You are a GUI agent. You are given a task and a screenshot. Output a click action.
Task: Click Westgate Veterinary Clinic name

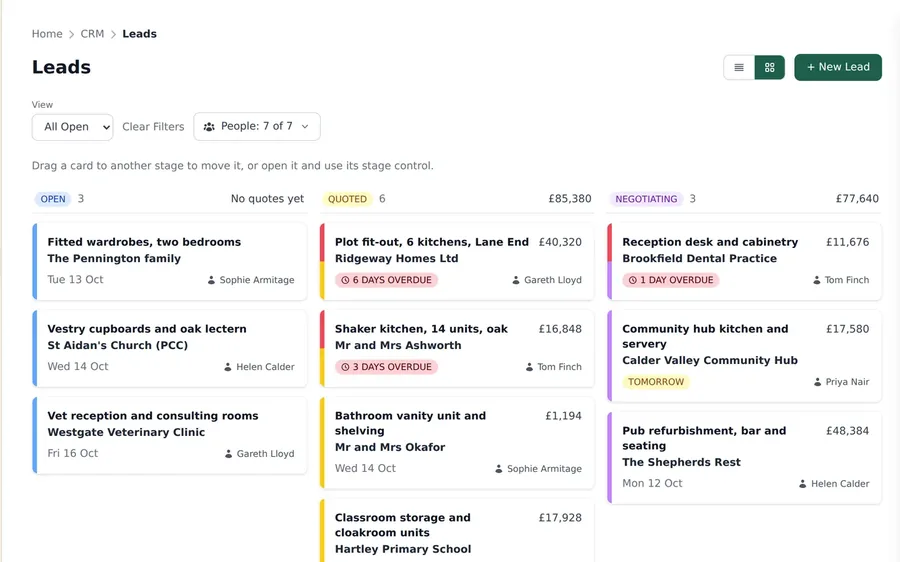[126, 432]
